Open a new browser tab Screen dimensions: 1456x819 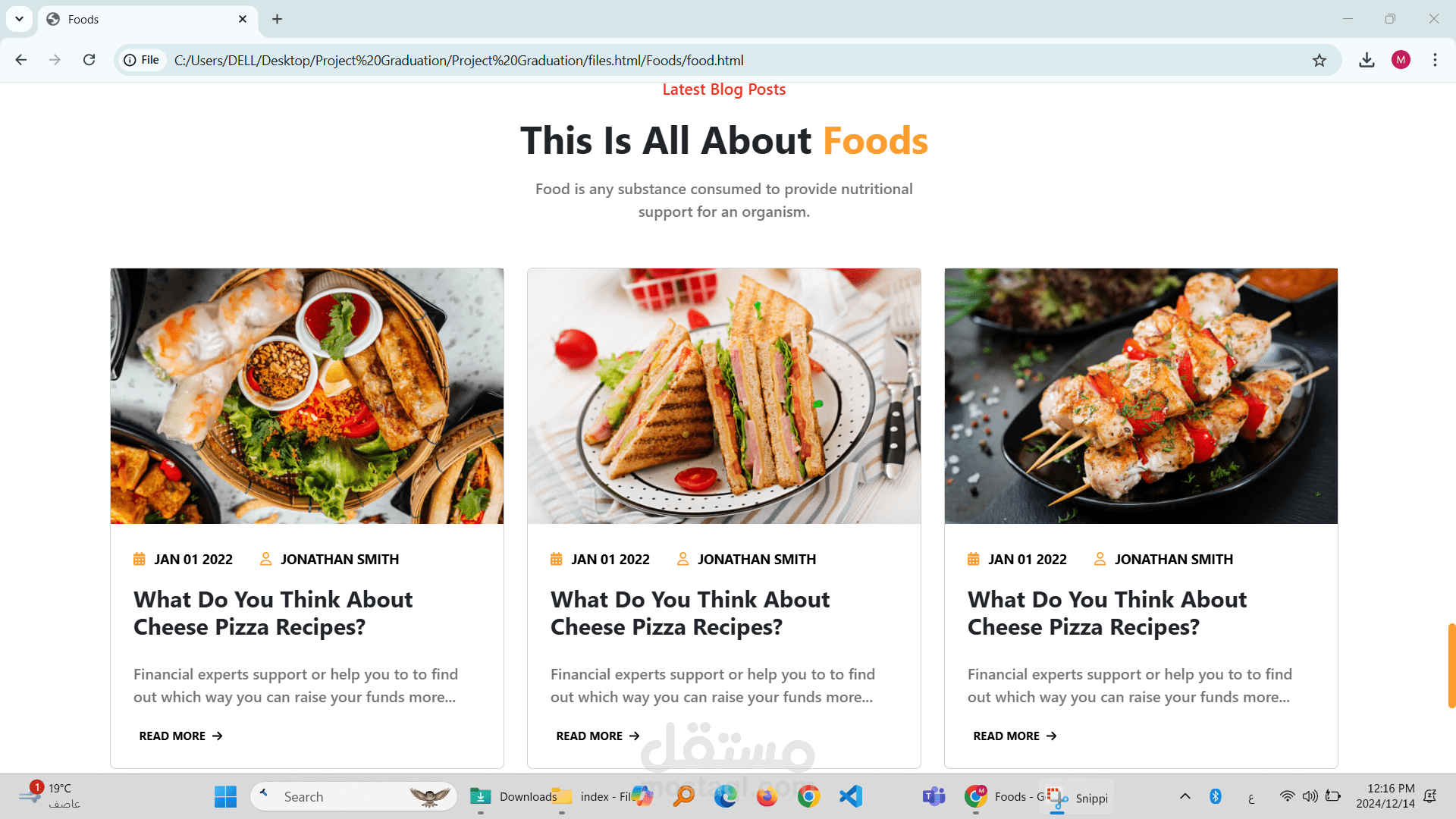(x=278, y=19)
